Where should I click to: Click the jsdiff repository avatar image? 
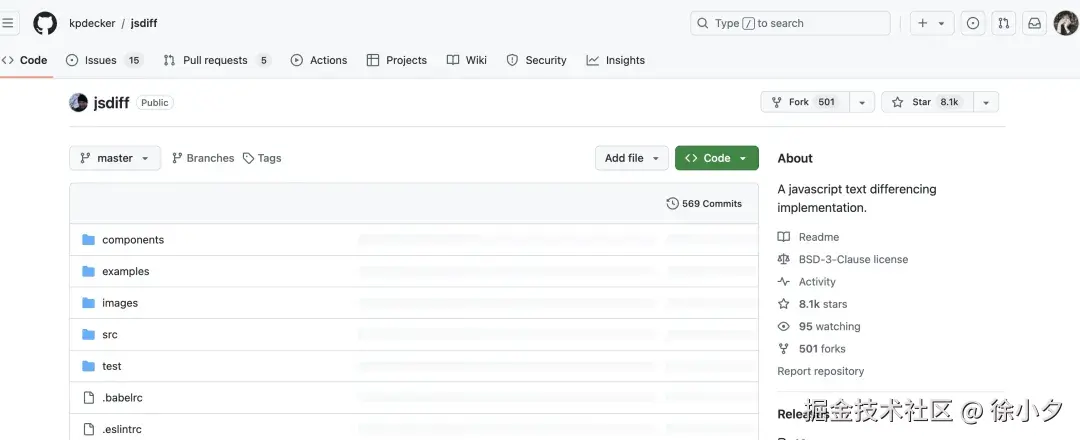[78, 102]
